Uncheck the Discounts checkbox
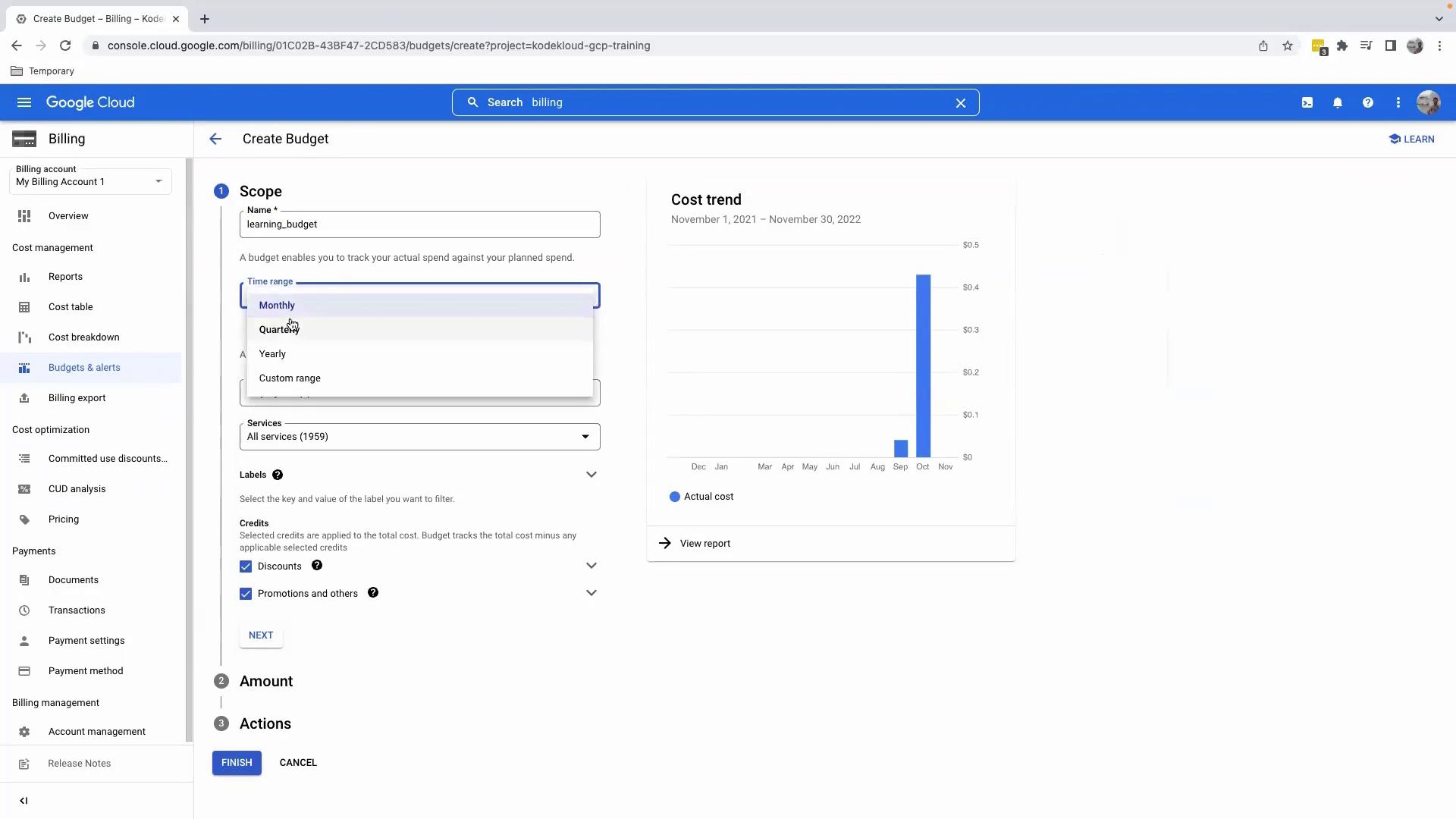This screenshot has height=819, width=1456. tap(246, 566)
